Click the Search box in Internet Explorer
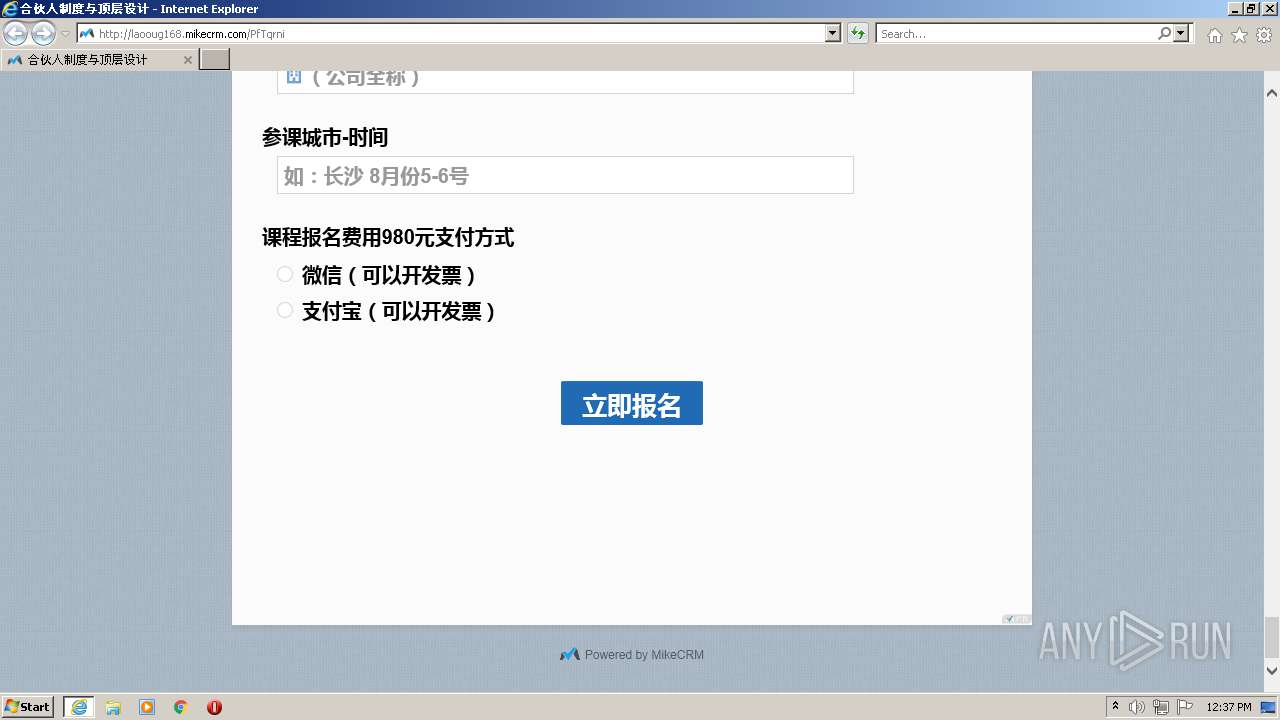The image size is (1280, 720). [1016, 33]
